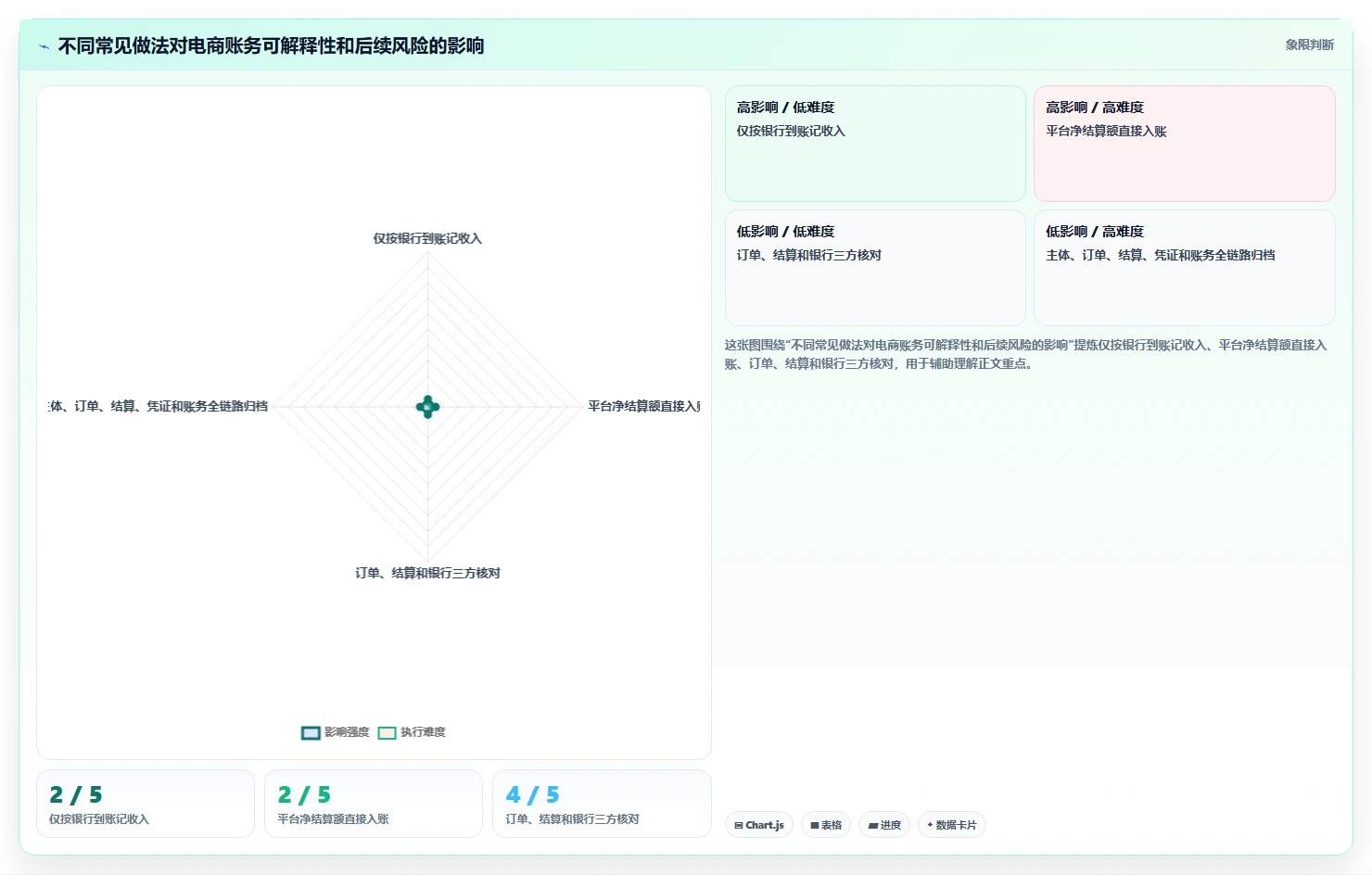Select the 表格 tag chip
The height and width of the screenshot is (875, 1372).
point(826,825)
